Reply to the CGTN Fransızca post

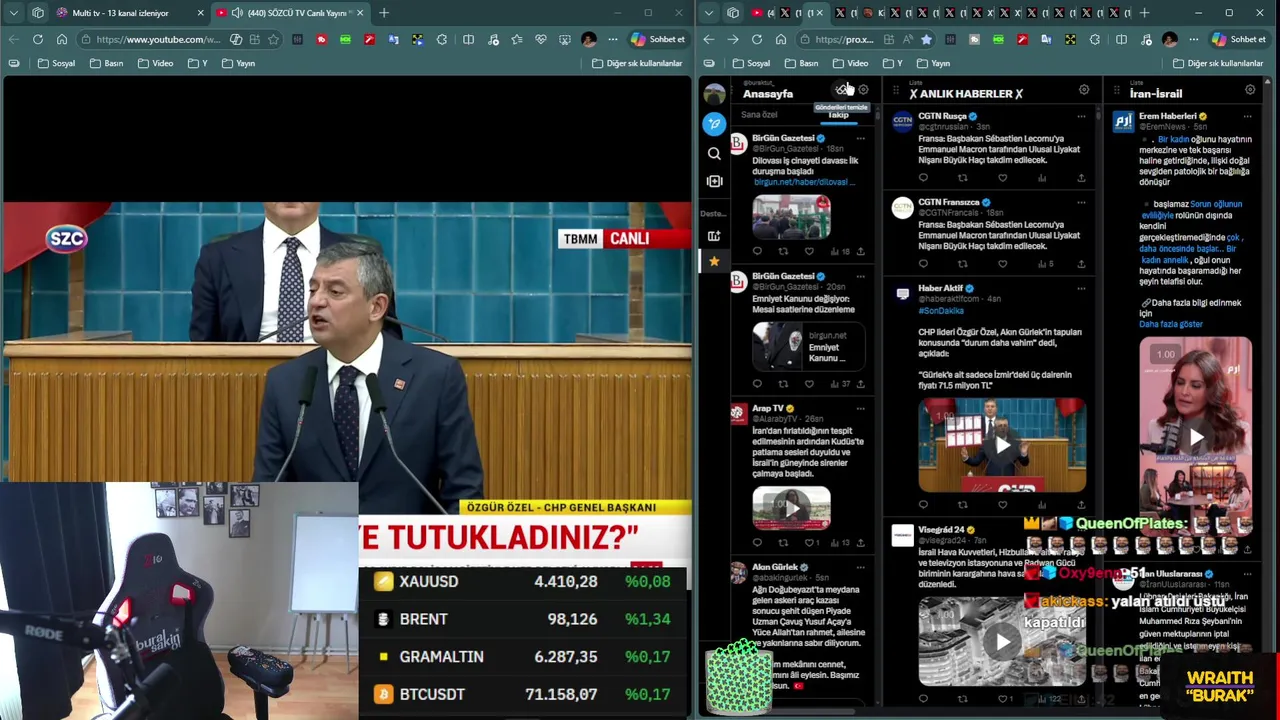point(923,264)
